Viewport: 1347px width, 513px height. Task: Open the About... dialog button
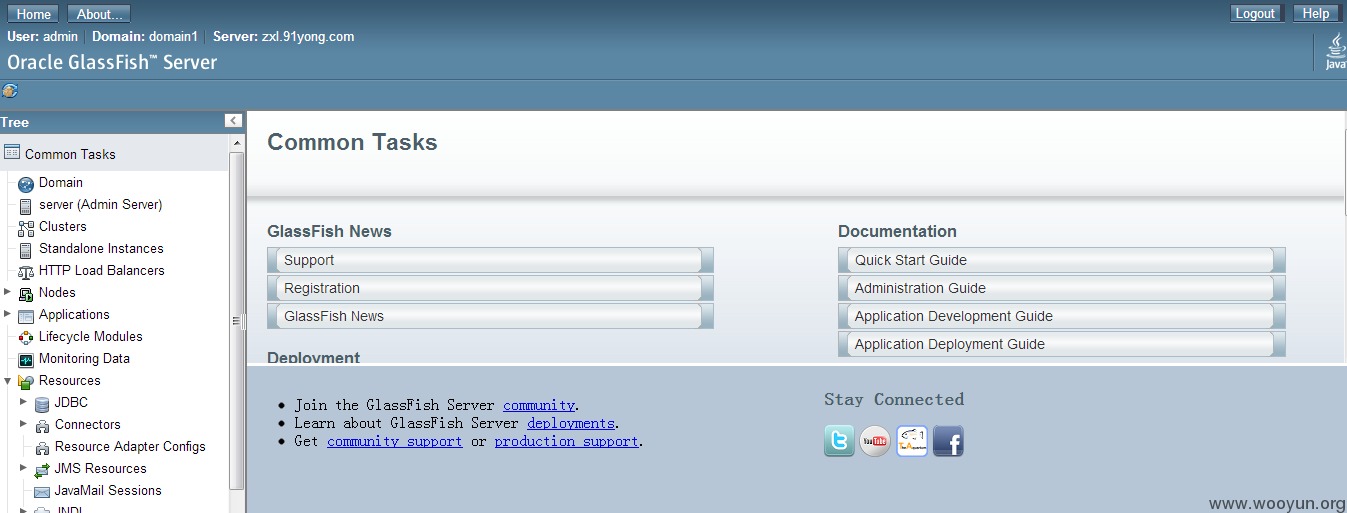(x=99, y=14)
